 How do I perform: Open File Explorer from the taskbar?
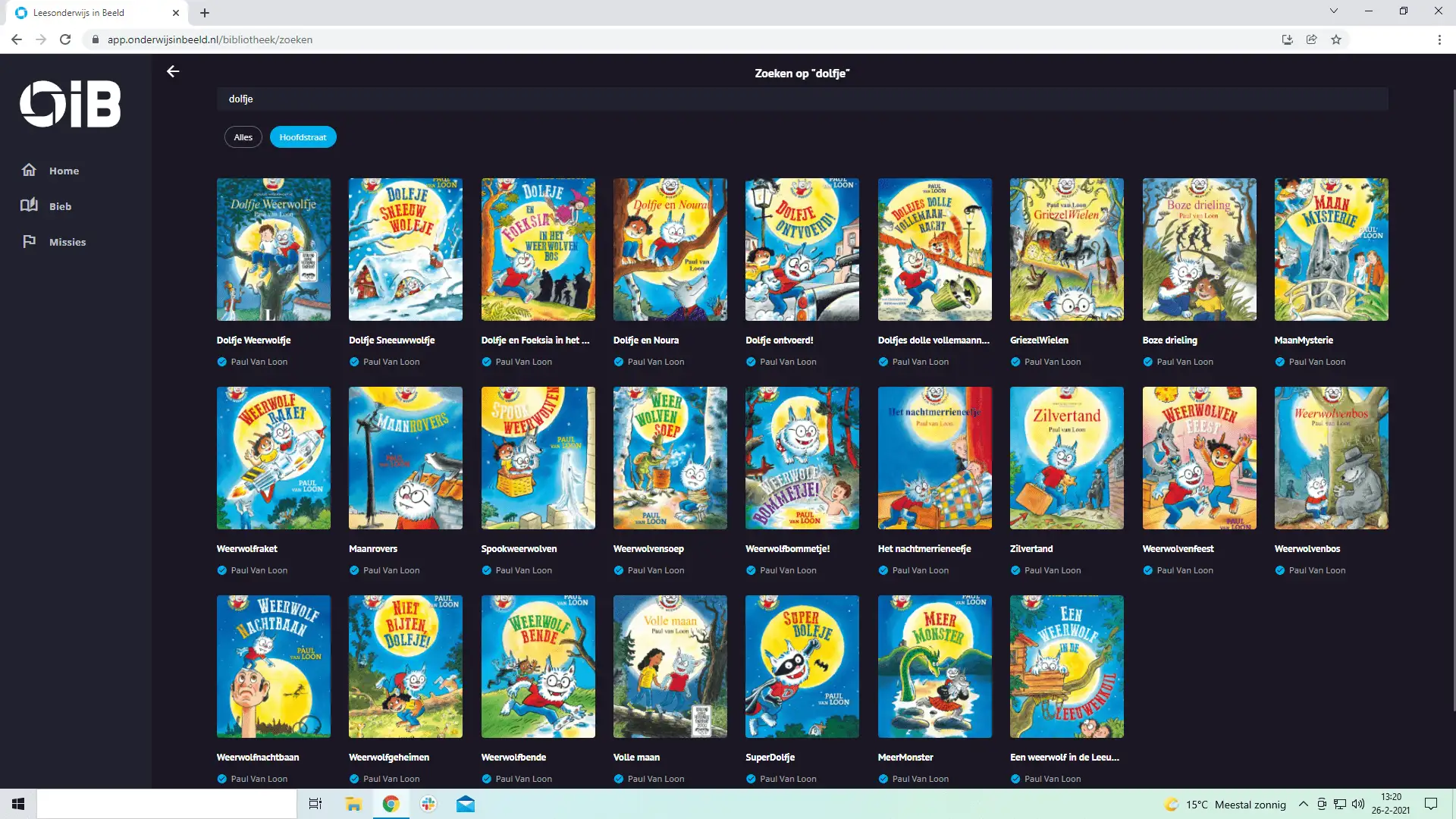(x=353, y=804)
